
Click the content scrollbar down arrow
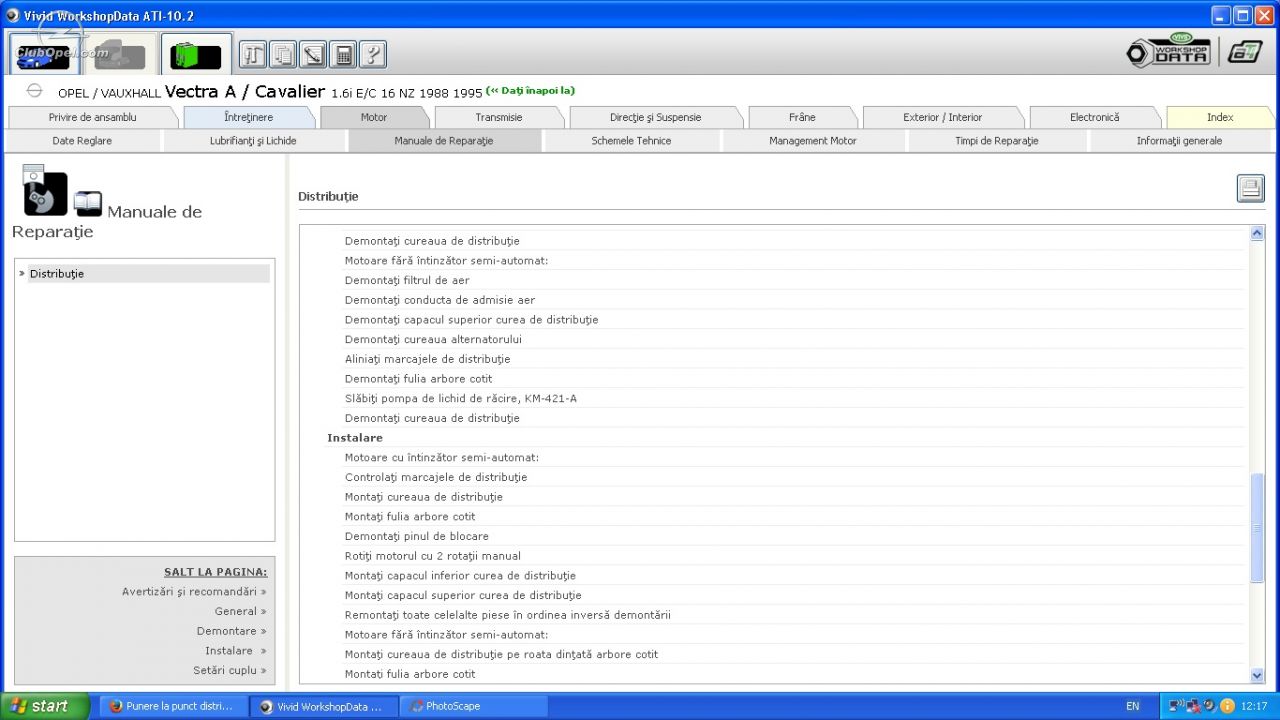click(1257, 676)
